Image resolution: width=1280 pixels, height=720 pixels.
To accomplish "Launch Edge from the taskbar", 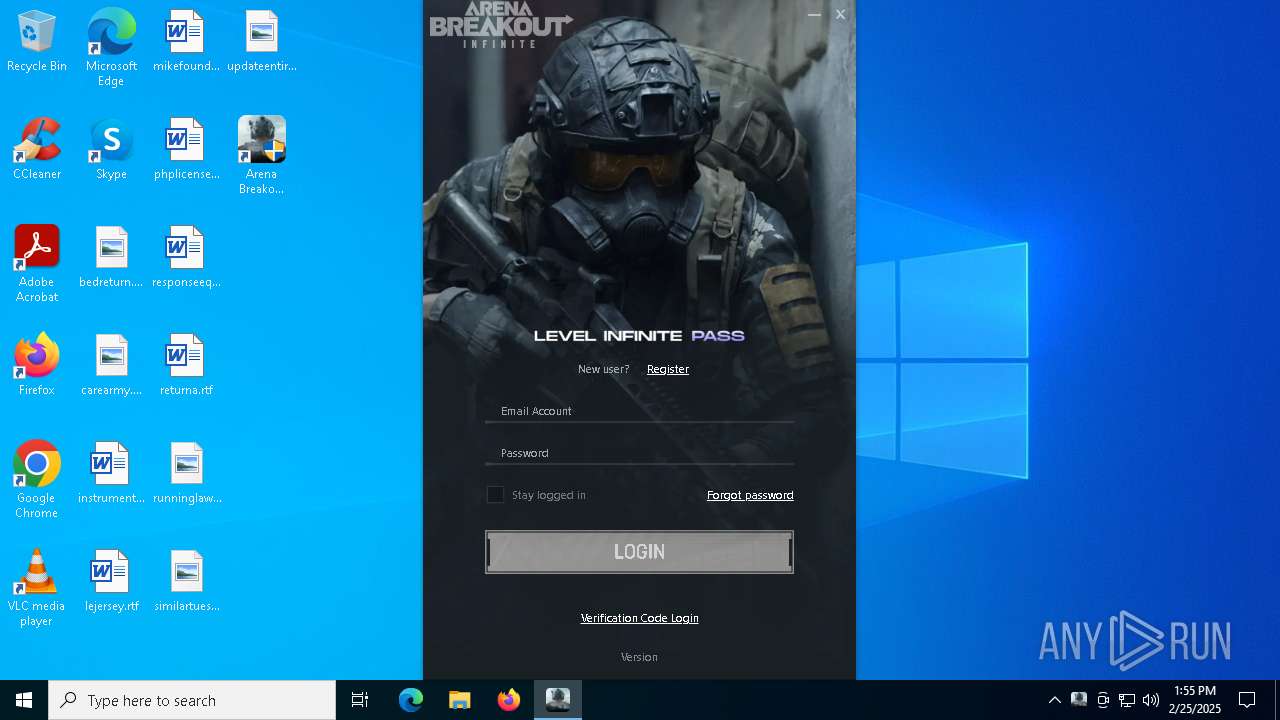I will (x=411, y=700).
